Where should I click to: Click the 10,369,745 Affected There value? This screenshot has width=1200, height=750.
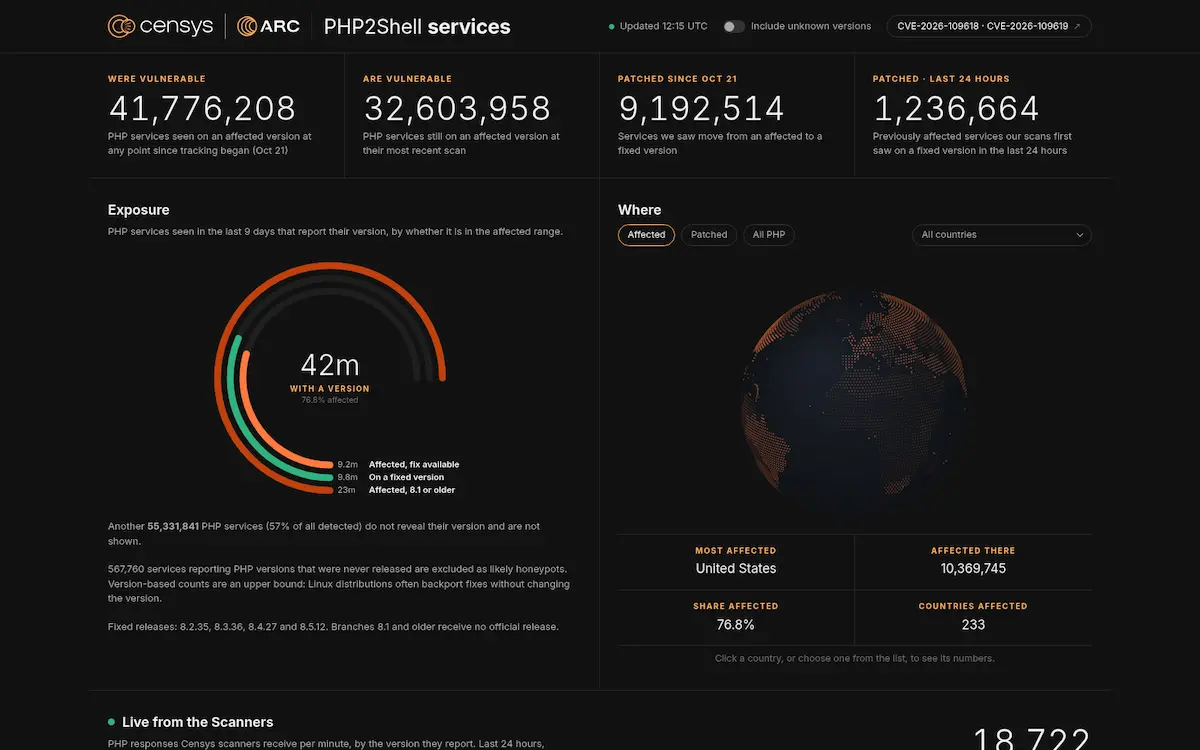click(973, 568)
